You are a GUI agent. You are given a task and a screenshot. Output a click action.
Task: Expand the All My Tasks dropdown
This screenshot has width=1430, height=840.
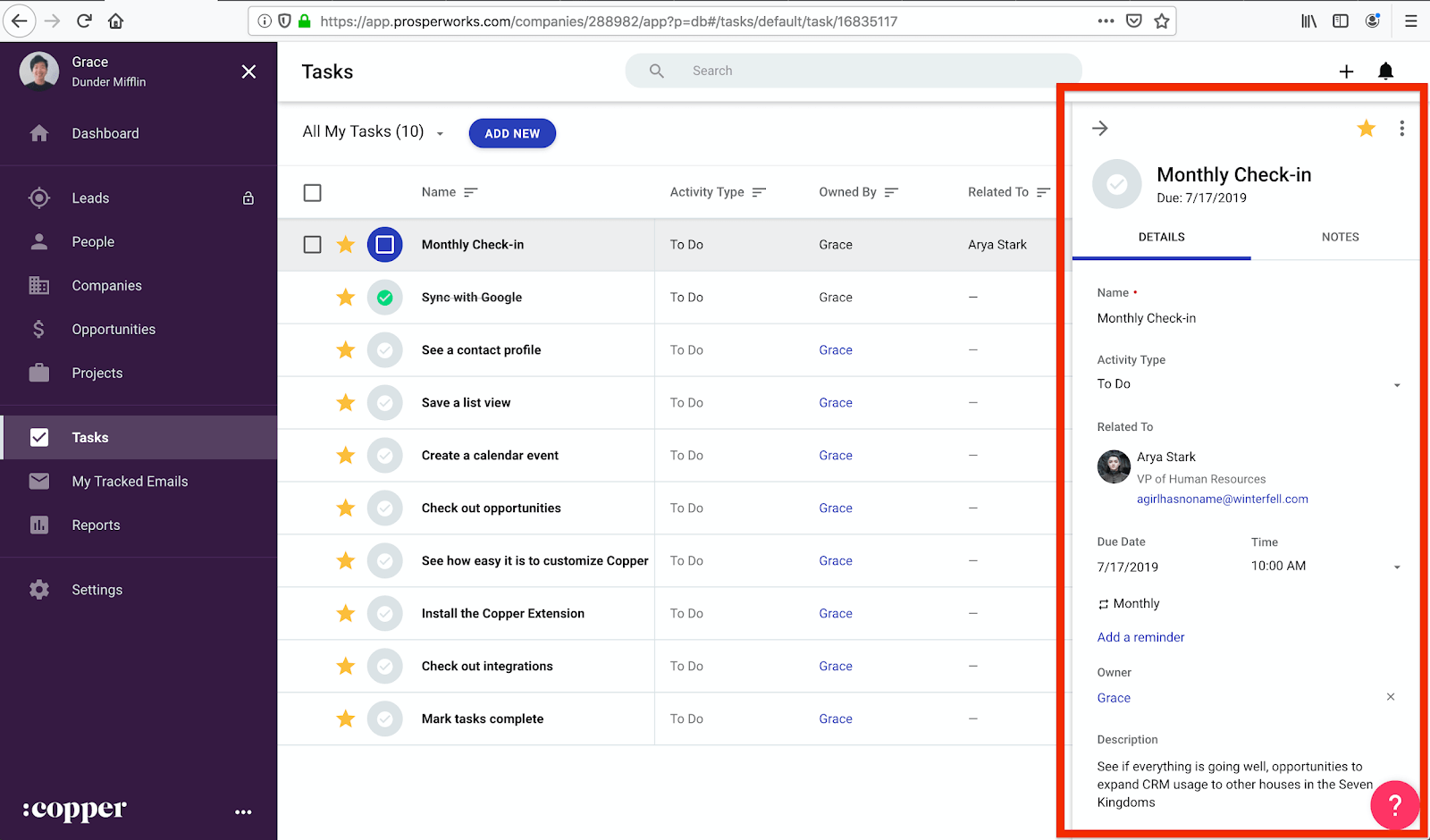[x=440, y=133]
